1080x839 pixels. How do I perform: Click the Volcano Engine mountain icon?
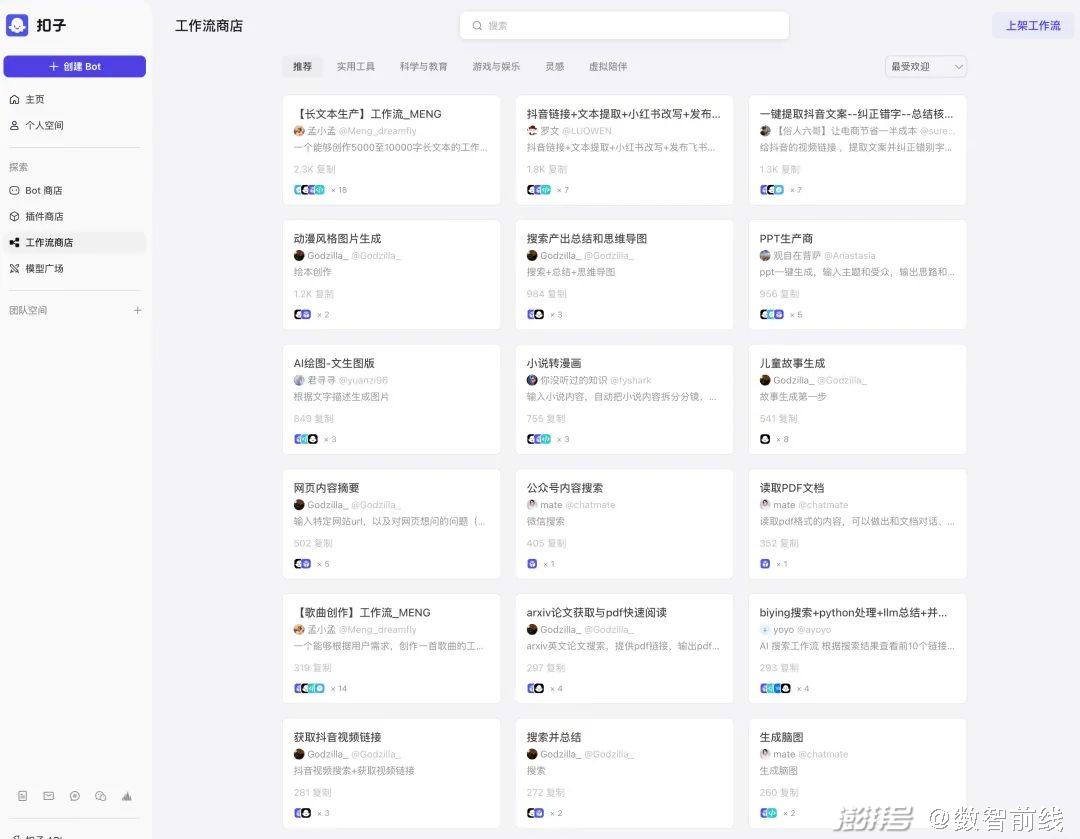[127, 796]
